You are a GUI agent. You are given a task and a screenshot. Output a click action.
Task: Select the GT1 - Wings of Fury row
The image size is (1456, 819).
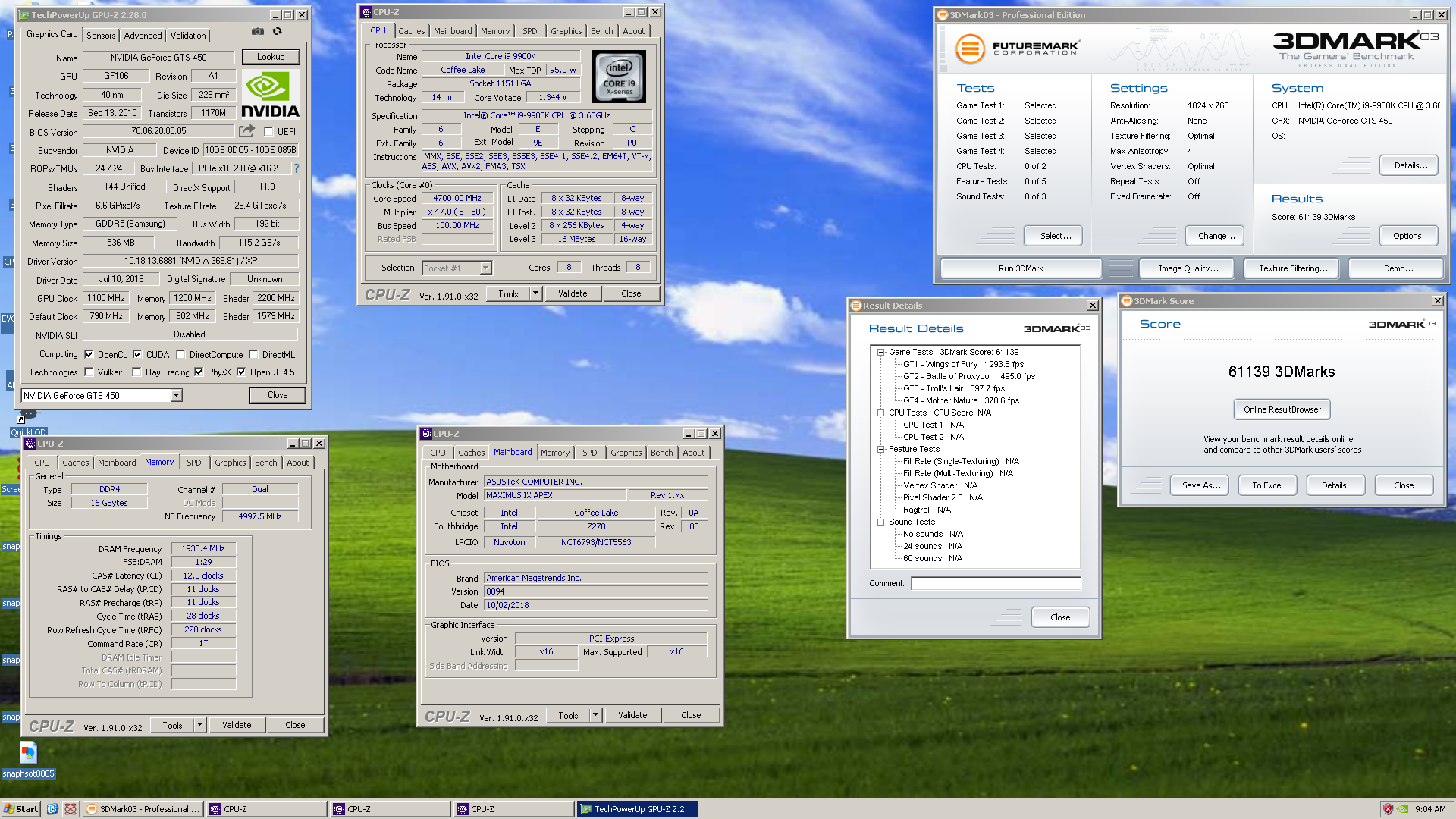[963, 364]
